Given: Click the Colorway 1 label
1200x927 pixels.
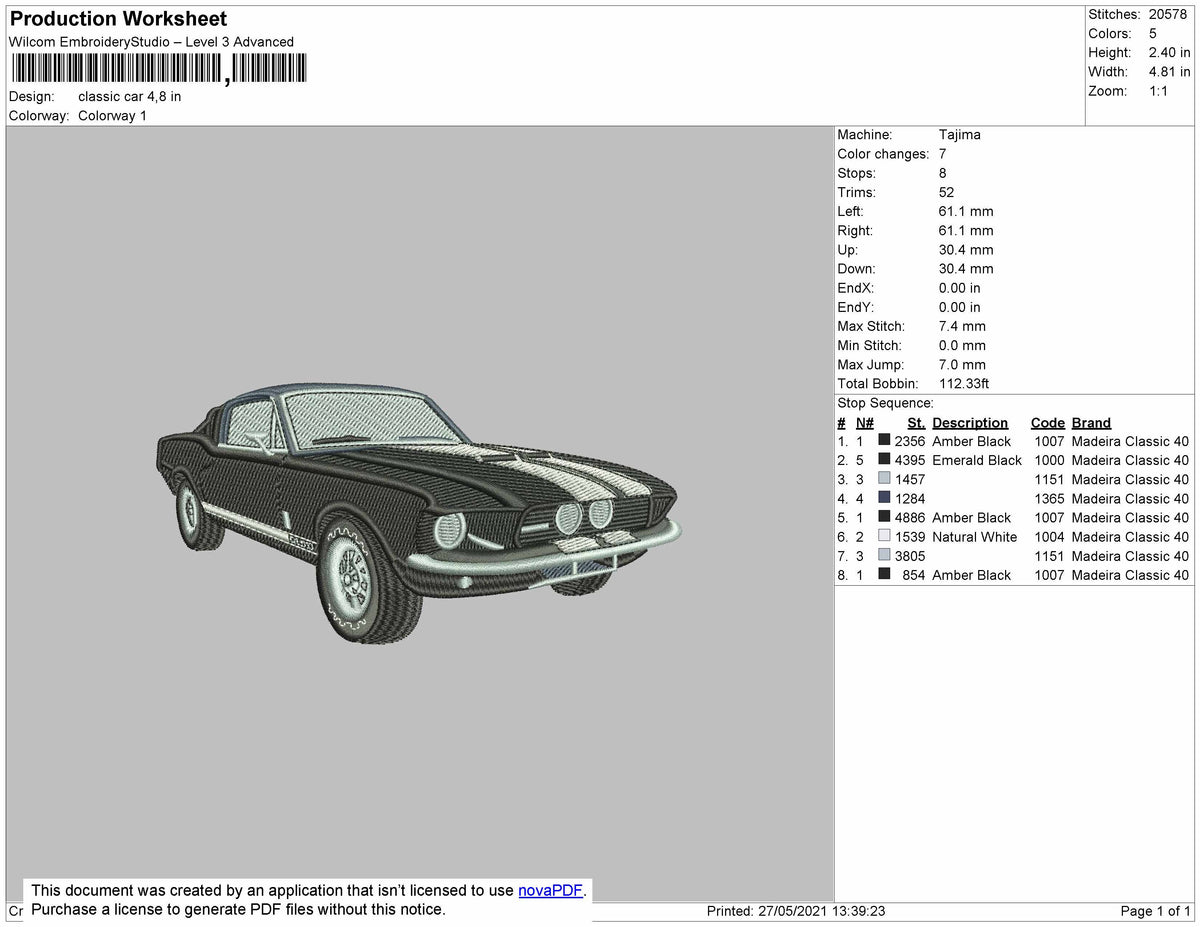Looking at the screenshot, I should pos(112,115).
